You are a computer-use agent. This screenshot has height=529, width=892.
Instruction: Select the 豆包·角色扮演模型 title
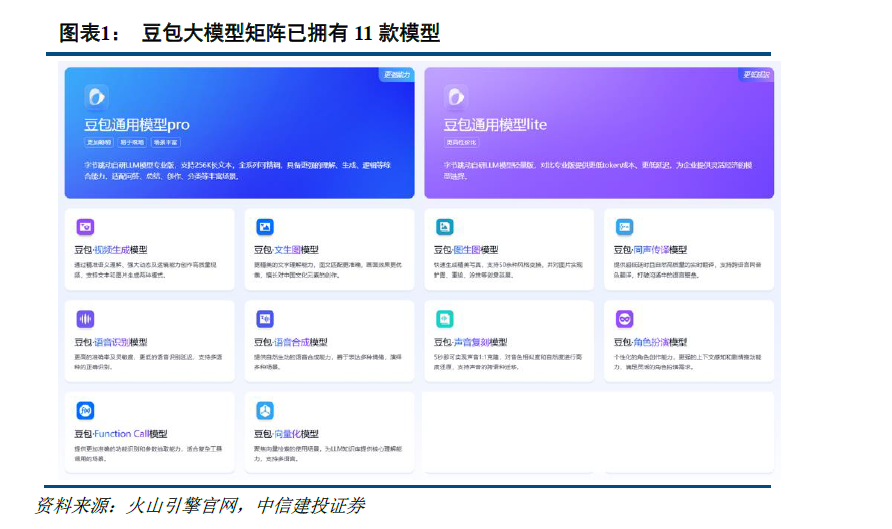(650, 342)
